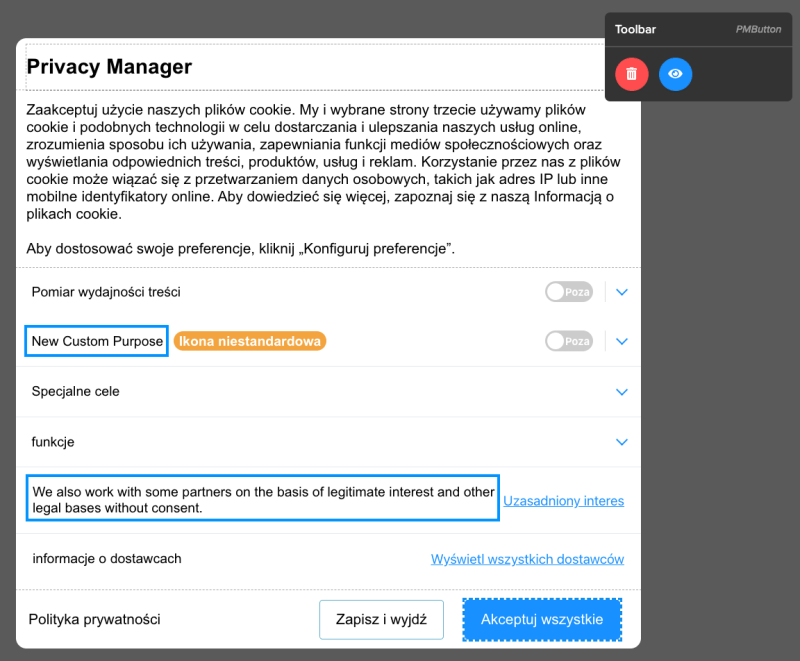Click the Akceptuj wszystkie button
Viewport: 800px width, 661px height.
click(541, 619)
